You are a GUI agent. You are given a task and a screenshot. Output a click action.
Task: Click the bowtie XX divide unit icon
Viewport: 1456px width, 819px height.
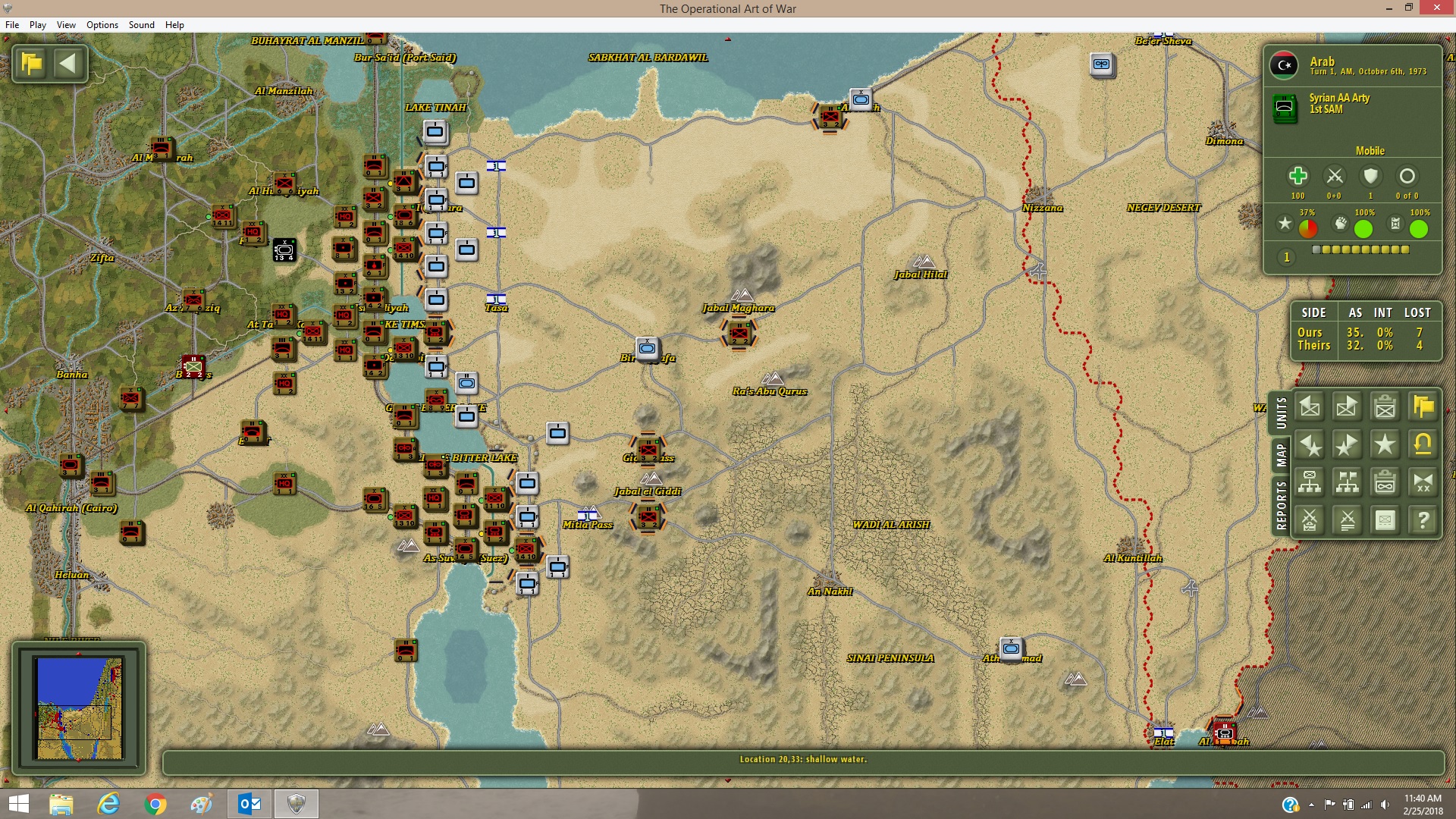(1423, 482)
